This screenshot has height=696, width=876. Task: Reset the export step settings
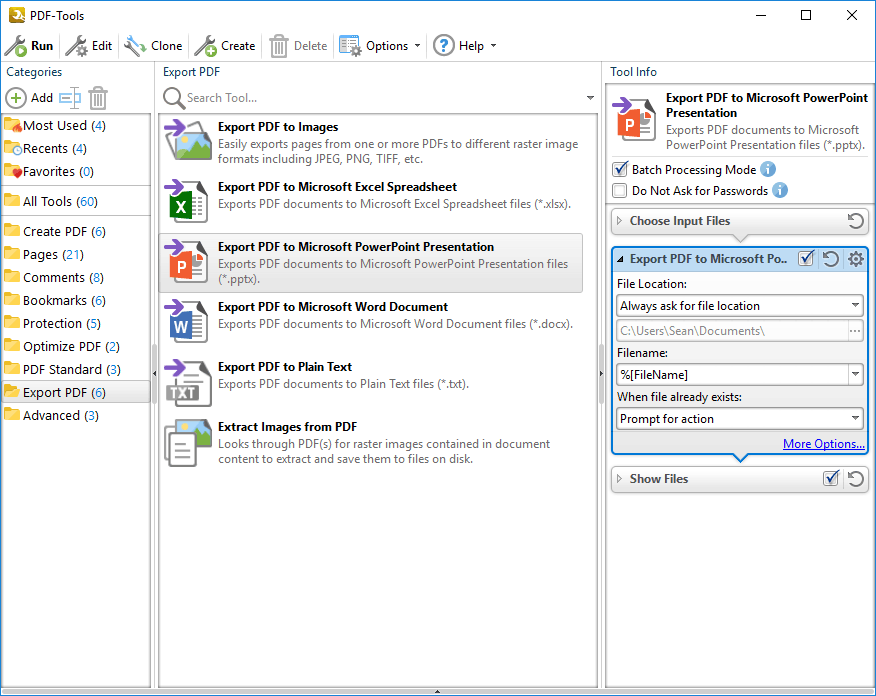click(831, 259)
